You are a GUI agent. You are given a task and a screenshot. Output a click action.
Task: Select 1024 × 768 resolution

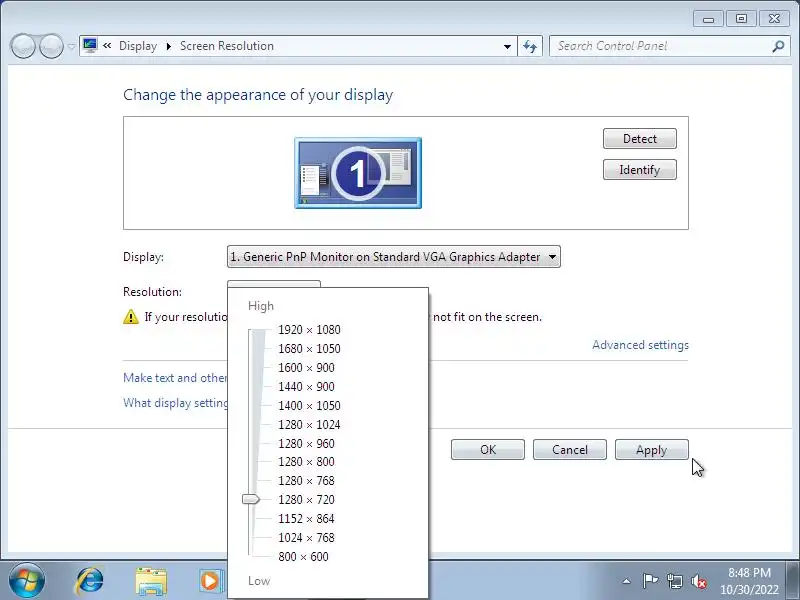[306, 537]
